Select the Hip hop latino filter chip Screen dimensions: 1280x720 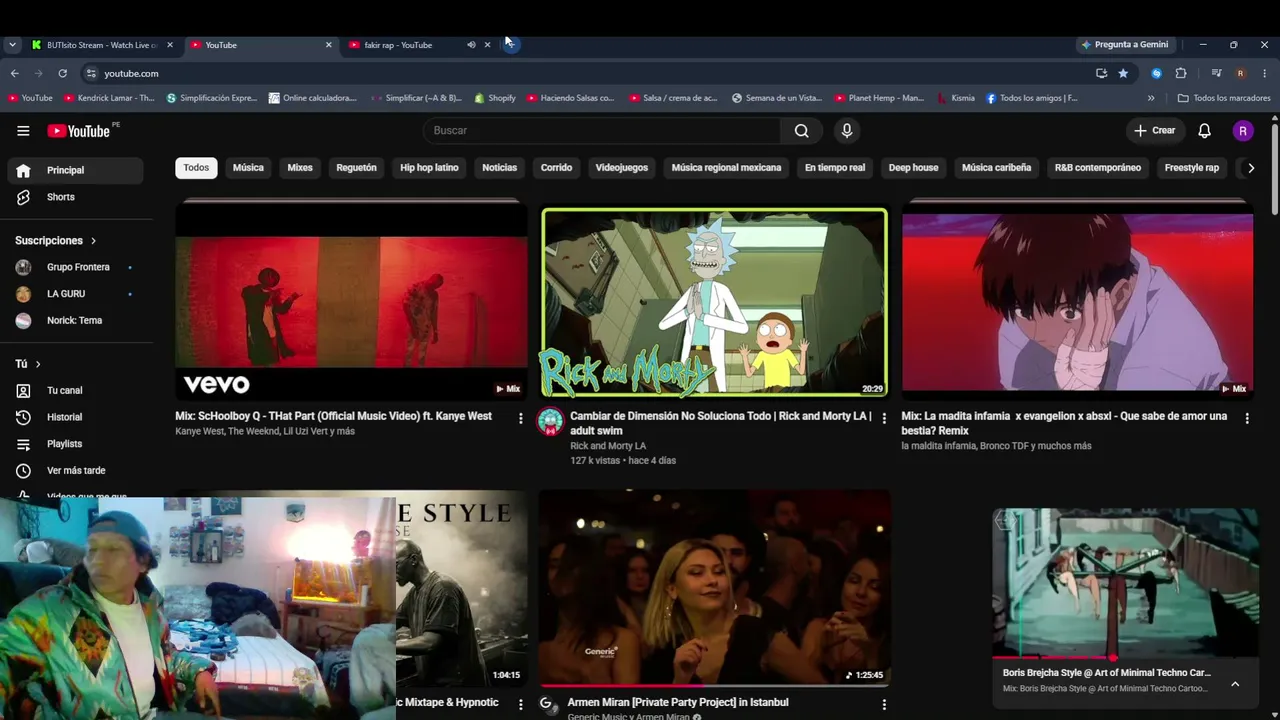[x=429, y=168]
